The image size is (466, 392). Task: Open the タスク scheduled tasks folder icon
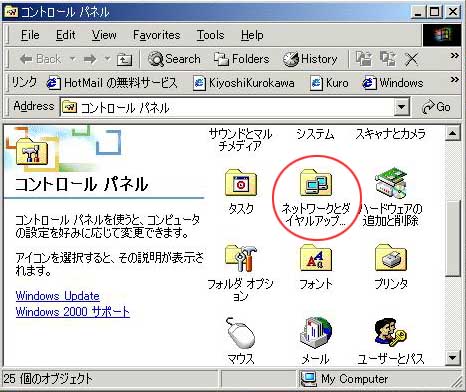(x=241, y=182)
